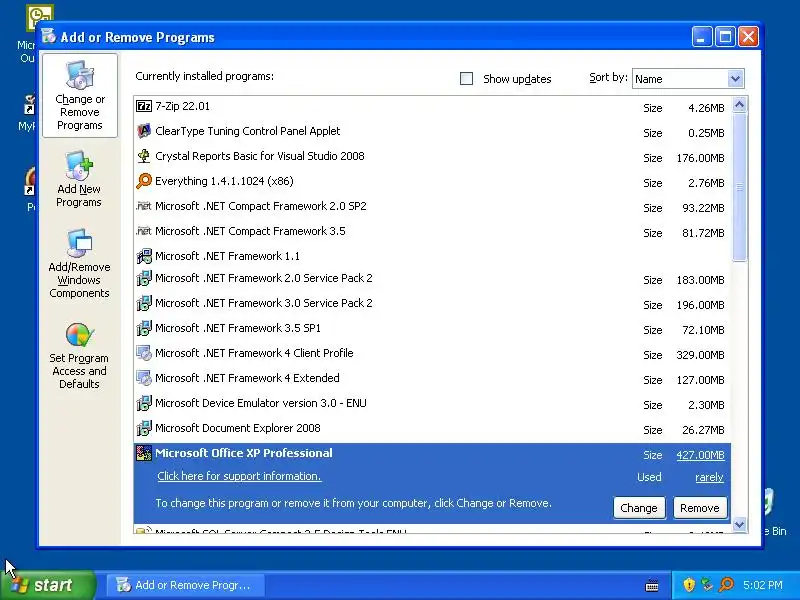Select ClearType Tuning Control Panel Applet
800x600 pixels.
click(x=432, y=132)
